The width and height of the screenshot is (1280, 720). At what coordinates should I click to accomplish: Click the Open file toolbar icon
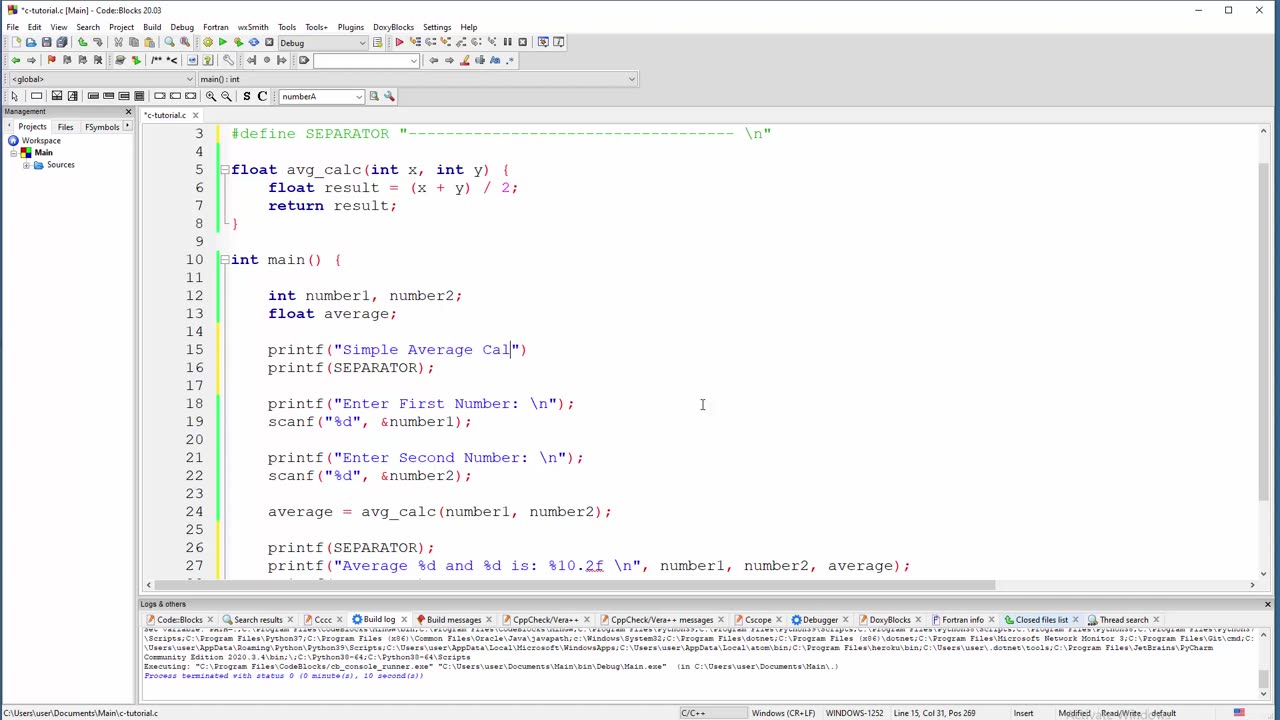31,42
